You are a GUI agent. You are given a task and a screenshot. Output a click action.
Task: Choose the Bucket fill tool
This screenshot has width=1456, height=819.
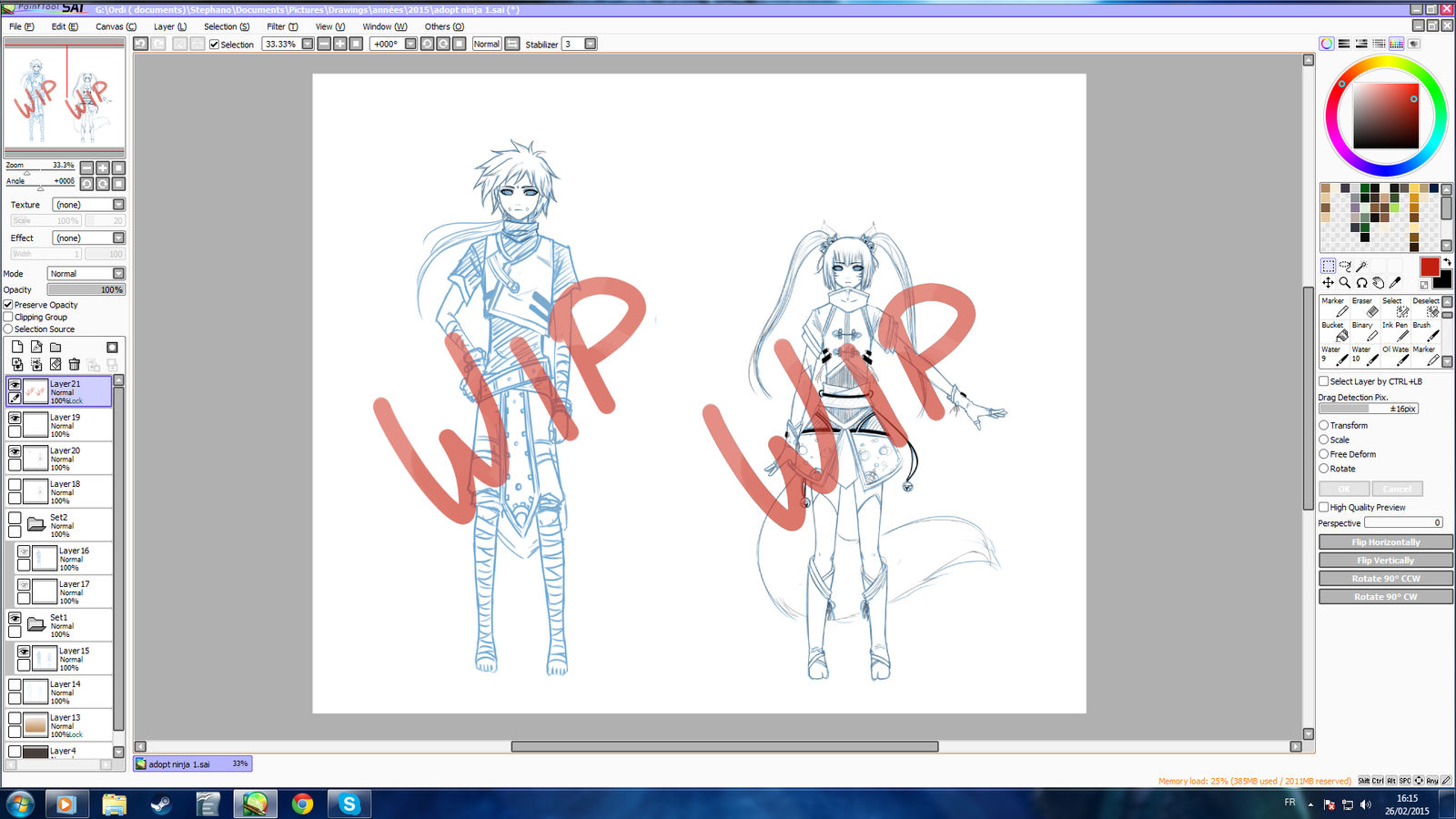(1334, 331)
